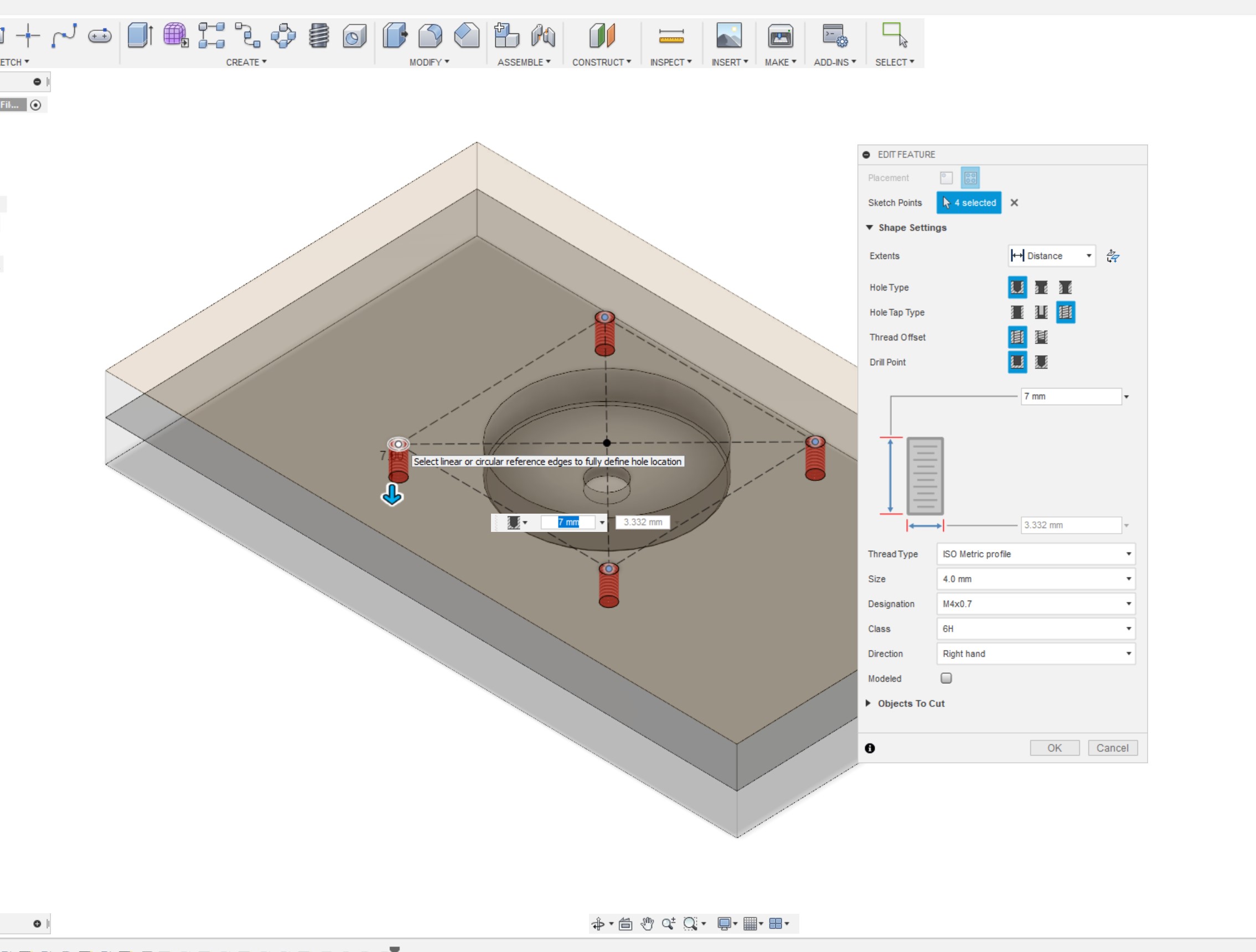Click the Extrude tool icon in Create
This screenshot has height=952, width=1256.
tap(139, 35)
